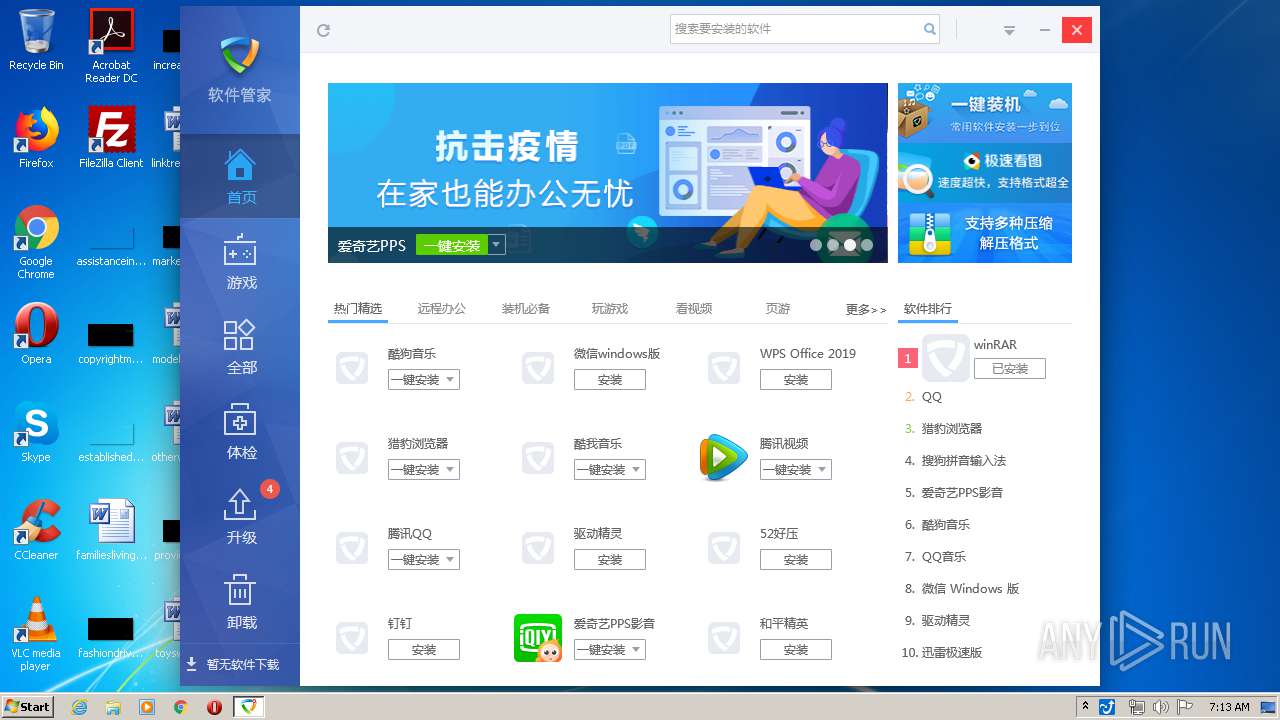This screenshot has width=1280, height=720.
Task: Select second banner carousel dot
Action: click(833, 245)
